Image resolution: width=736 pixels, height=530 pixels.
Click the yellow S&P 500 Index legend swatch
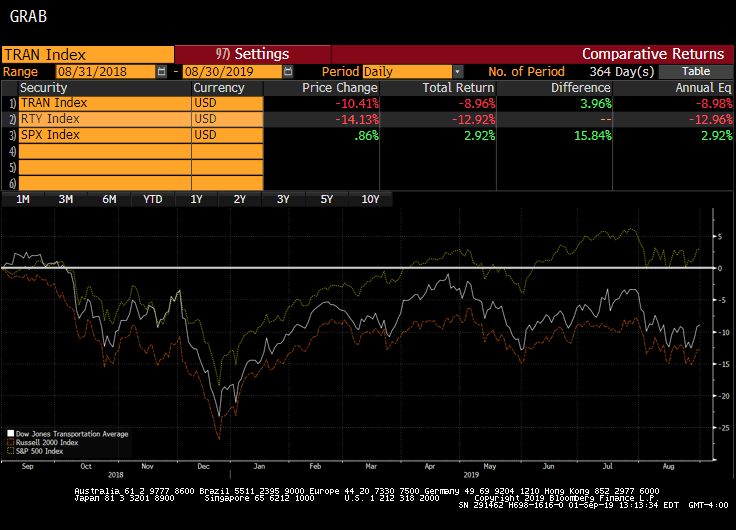[x=11, y=451]
